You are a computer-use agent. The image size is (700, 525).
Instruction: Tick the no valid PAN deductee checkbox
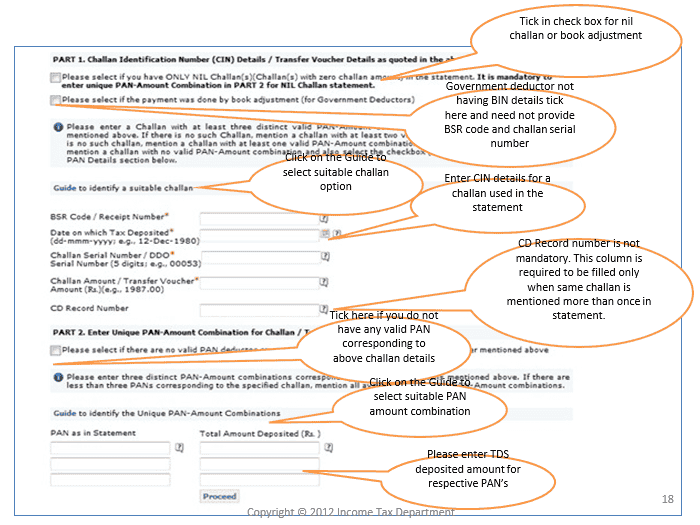[55, 350]
